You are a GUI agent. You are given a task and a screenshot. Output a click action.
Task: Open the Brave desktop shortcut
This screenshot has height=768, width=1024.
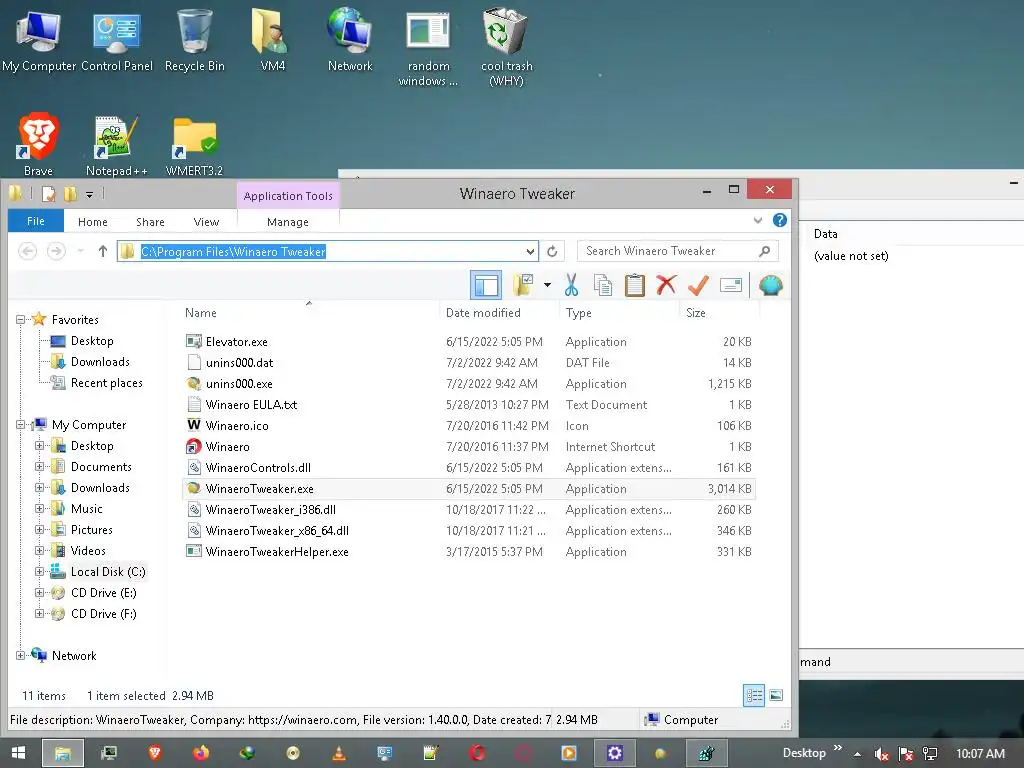pyautogui.click(x=39, y=145)
